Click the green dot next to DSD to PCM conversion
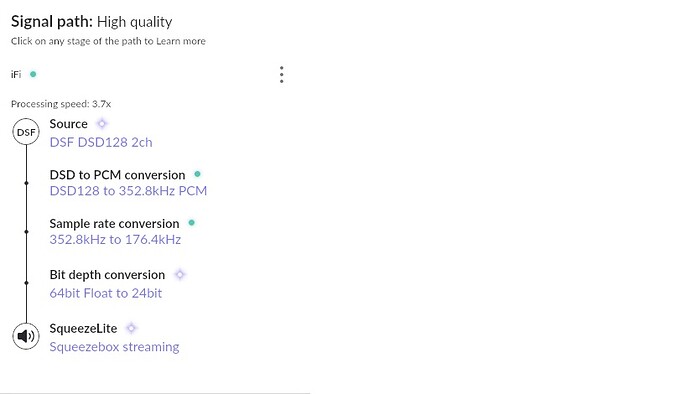The image size is (690, 394). click(198, 174)
